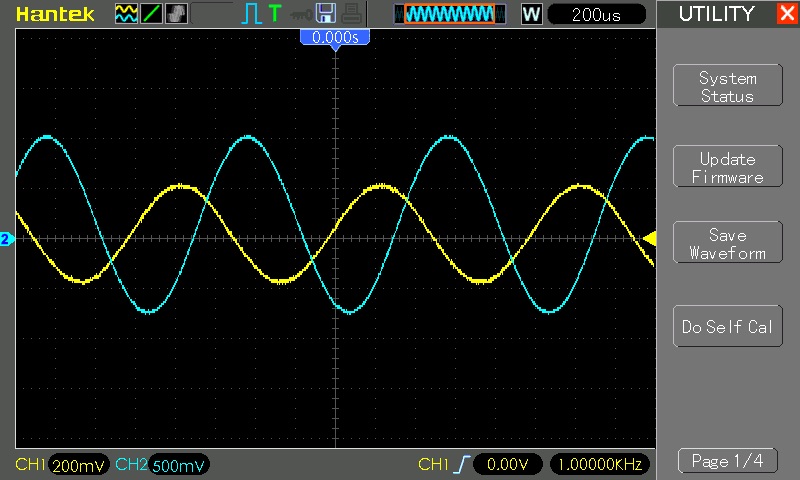Viewport: 800px width, 480px height.
Task: Click the green T trigger status icon
Action: click(x=274, y=13)
